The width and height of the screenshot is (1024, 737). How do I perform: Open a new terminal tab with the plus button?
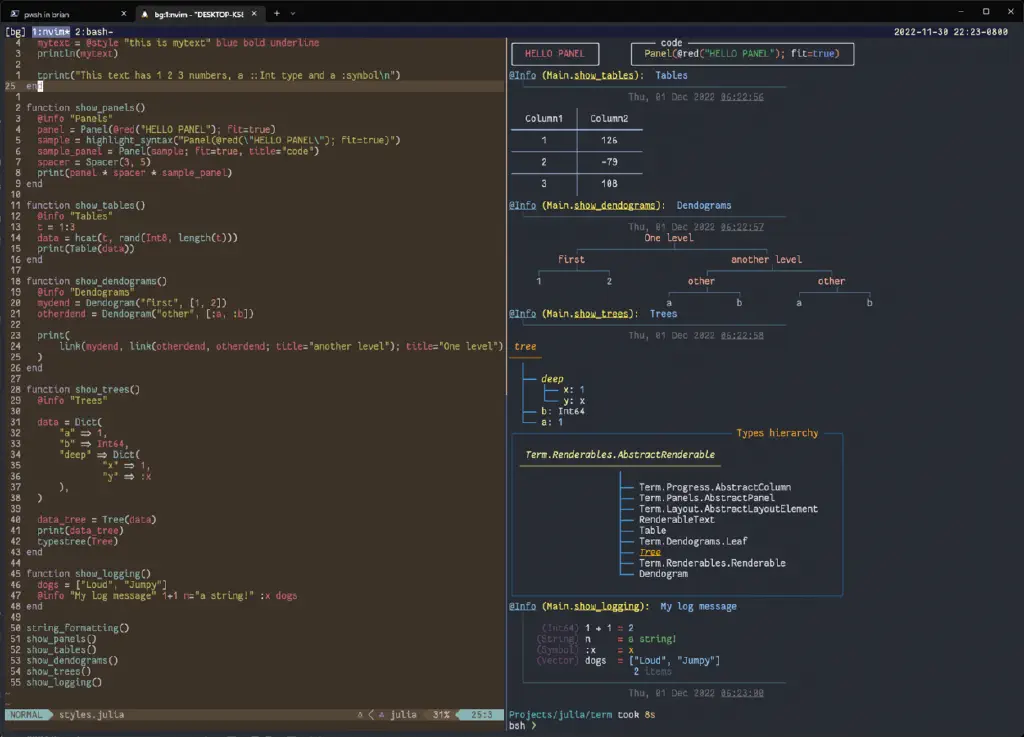277,13
